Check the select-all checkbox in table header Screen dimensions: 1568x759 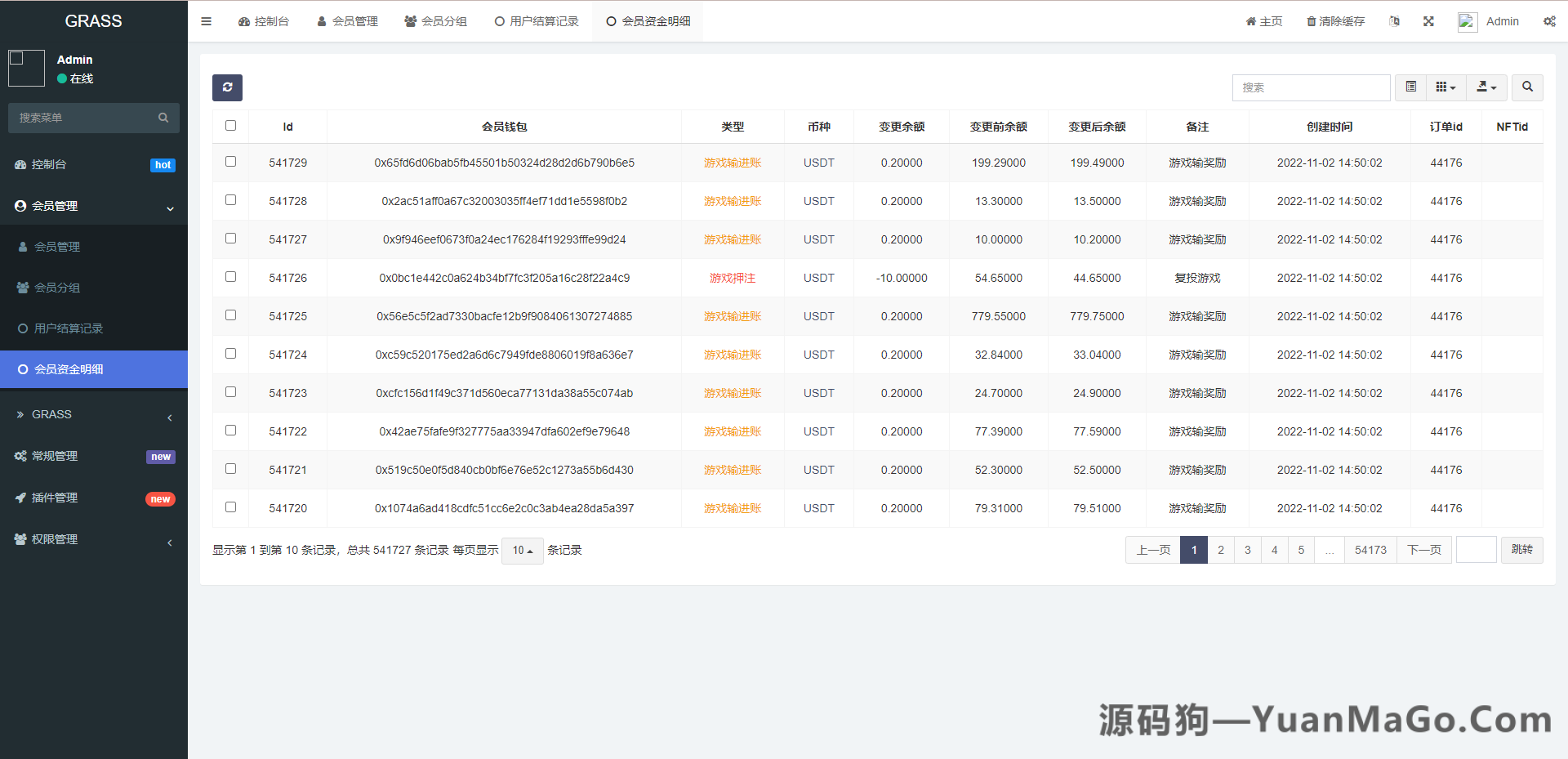[x=230, y=126]
